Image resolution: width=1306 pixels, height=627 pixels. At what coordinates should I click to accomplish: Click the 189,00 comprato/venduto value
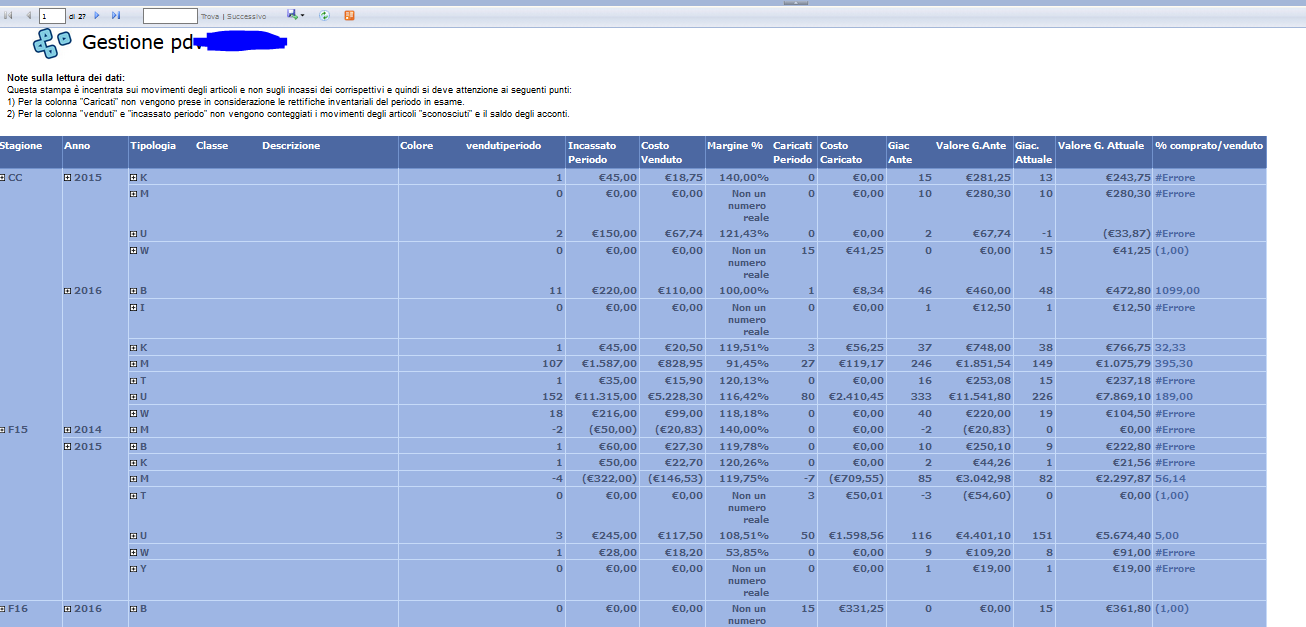(x=1174, y=397)
